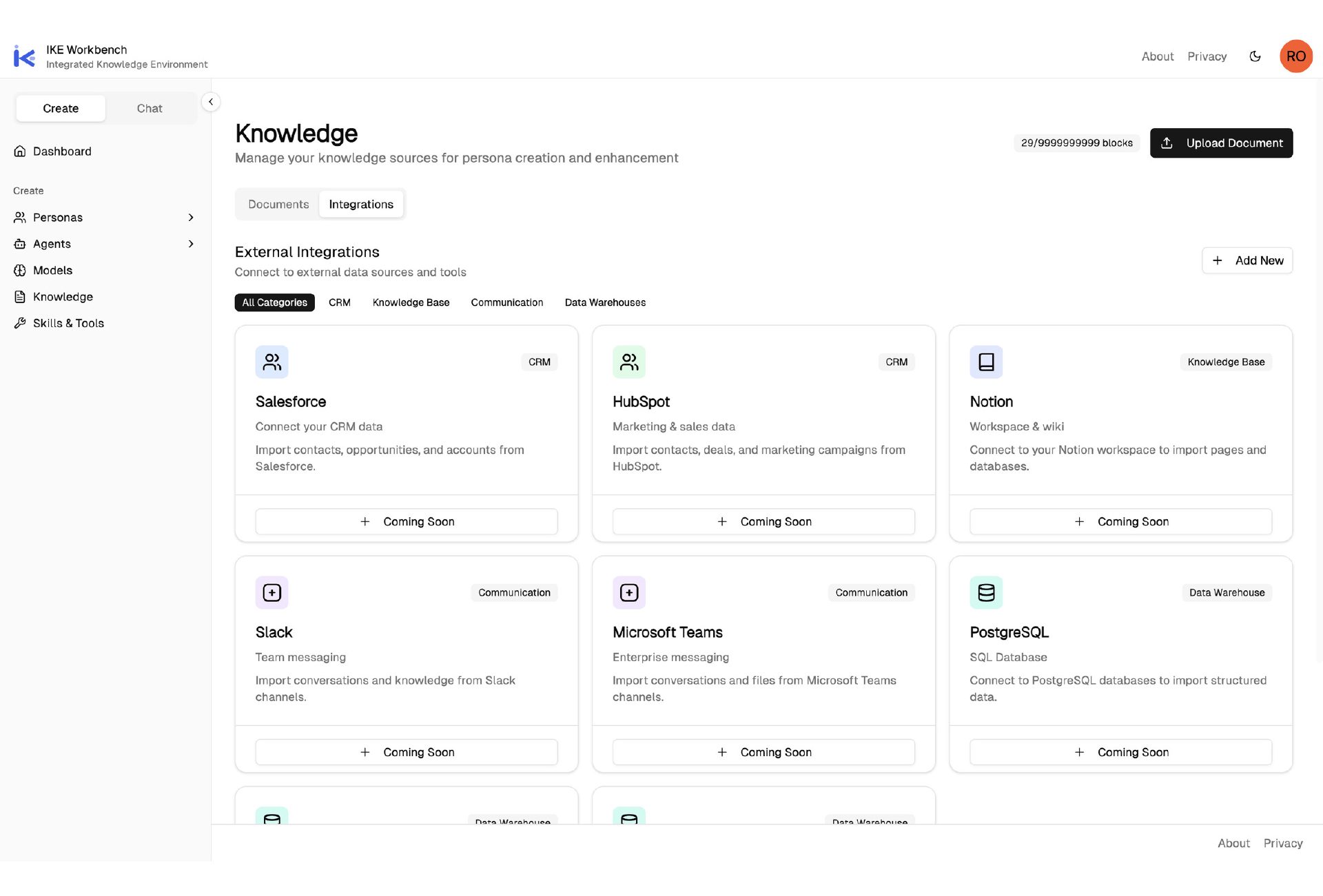Click the Salesforce card users icon
Screen dimensions: 1323x896
pyautogui.click(x=272, y=362)
